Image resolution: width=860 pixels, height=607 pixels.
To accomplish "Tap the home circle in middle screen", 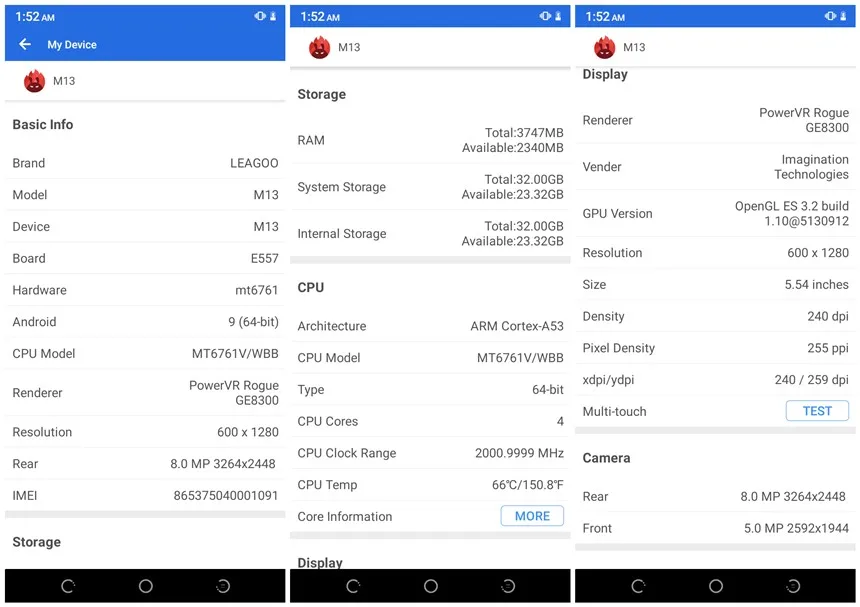I will (431, 586).
